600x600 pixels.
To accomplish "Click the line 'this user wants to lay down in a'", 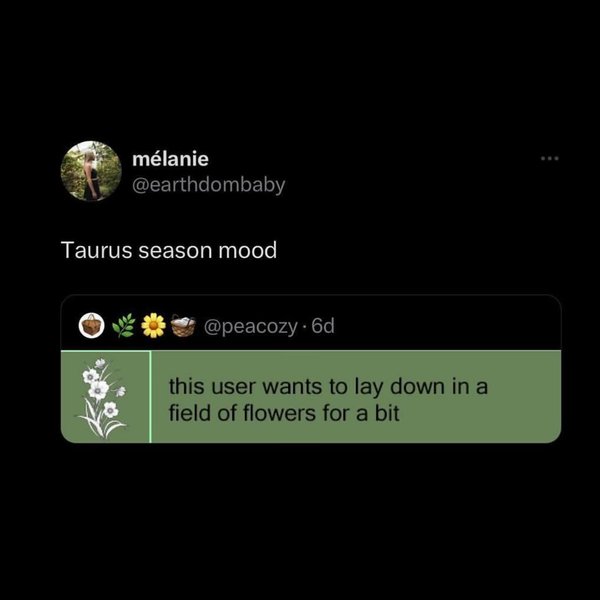I will tap(328, 386).
